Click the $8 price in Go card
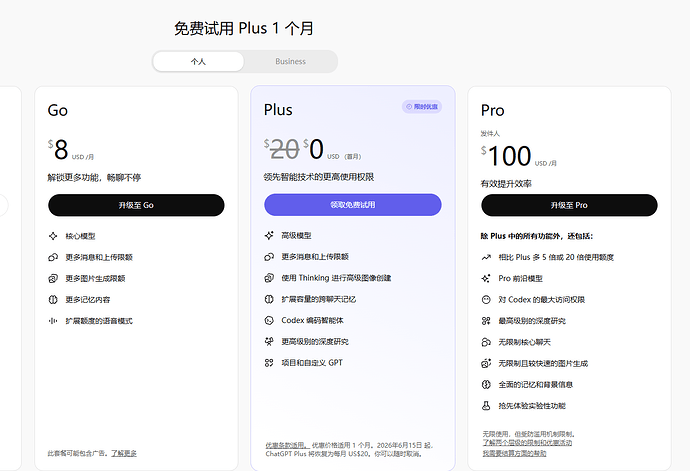This screenshot has width=690, height=471. (58, 150)
